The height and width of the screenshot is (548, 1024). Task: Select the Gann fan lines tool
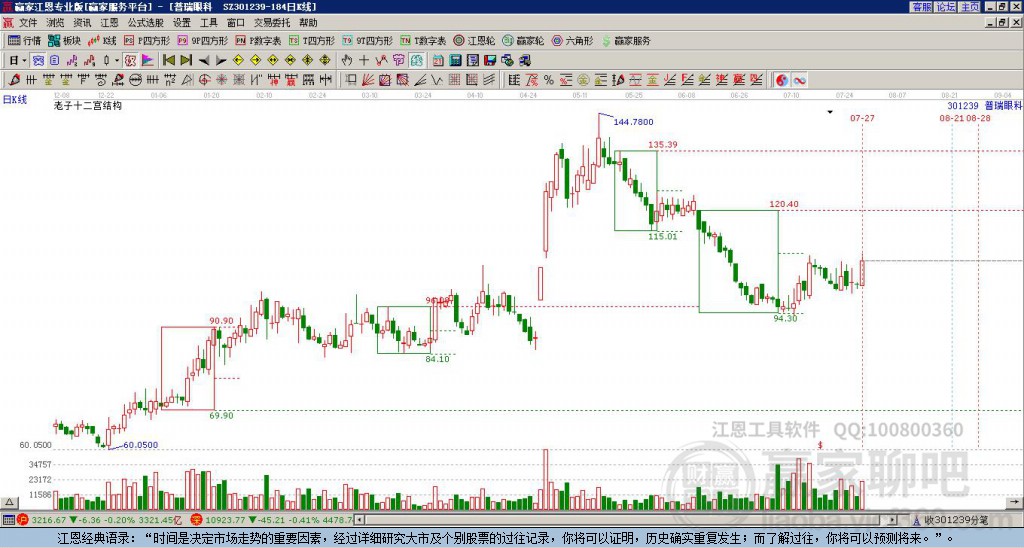pyautogui.click(x=368, y=80)
